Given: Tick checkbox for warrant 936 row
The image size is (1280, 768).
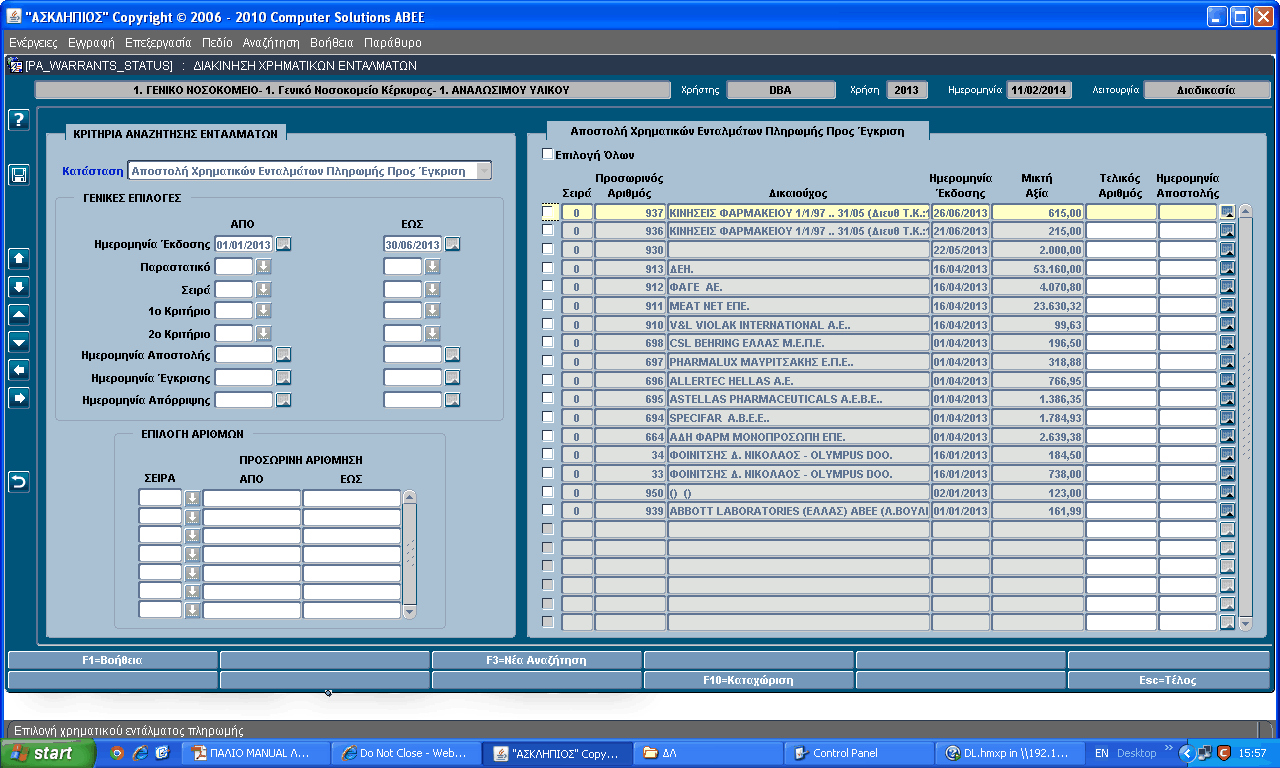Looking at the screenshot, I should (x=548, y=230).
